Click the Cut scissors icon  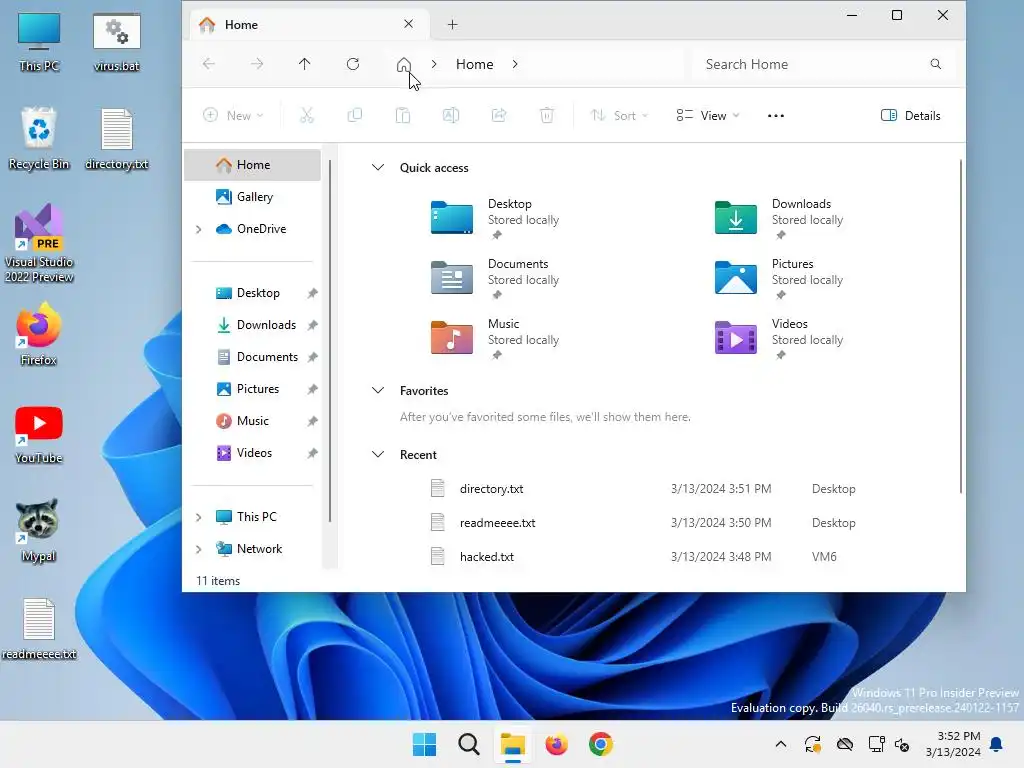tap(306, 116)
